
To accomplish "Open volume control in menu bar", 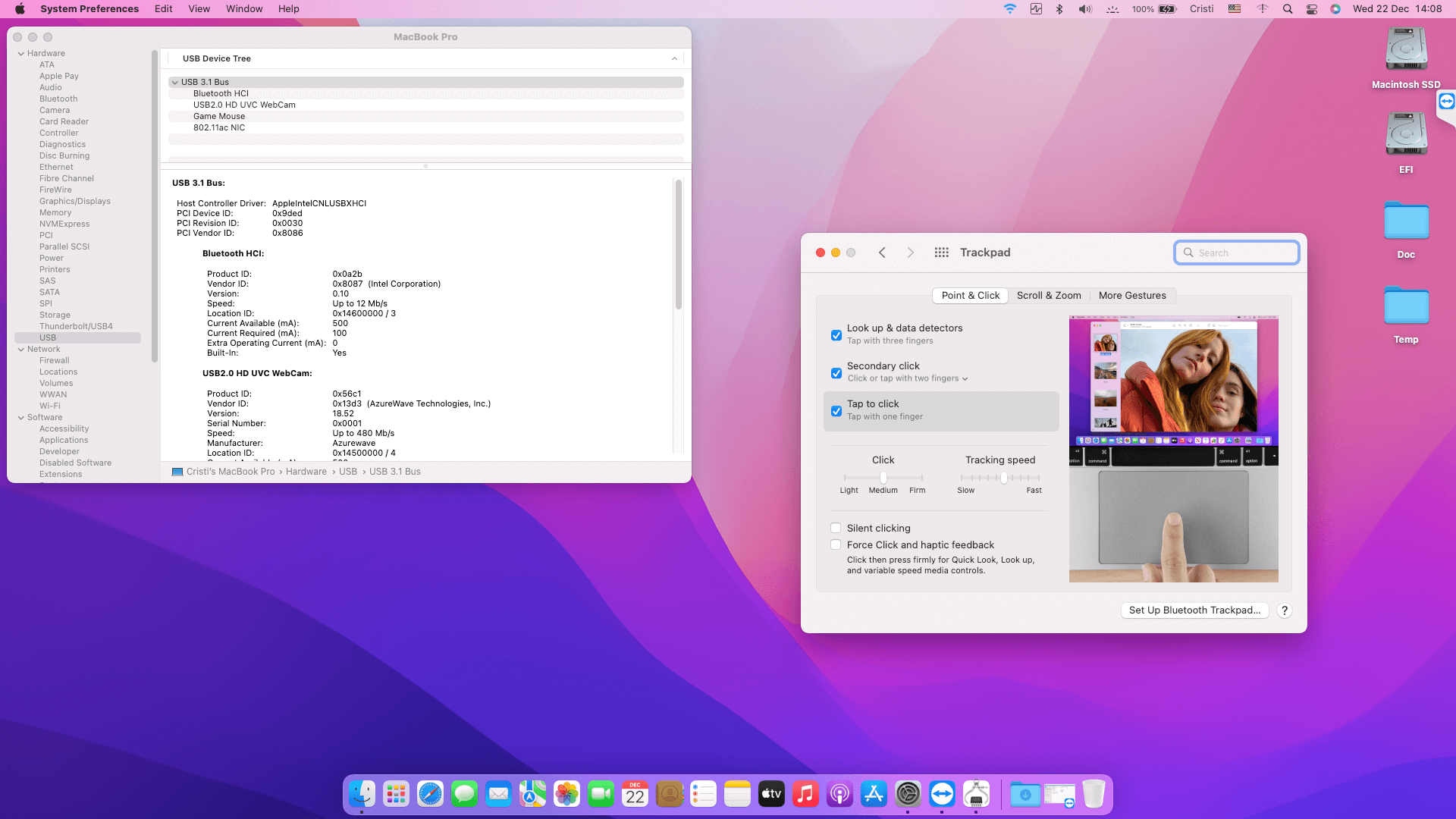I will coord(1085,9).
